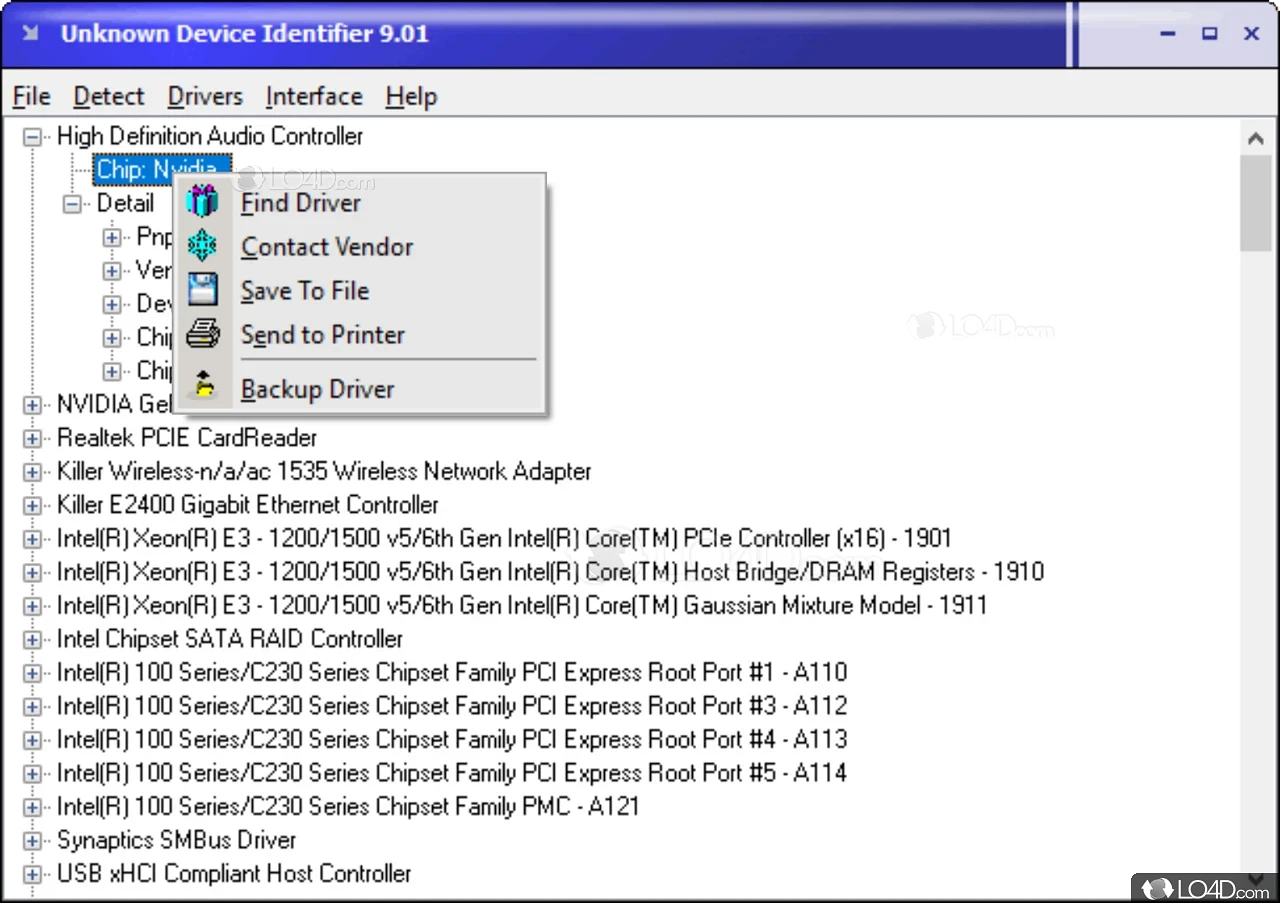Choose Backup Driver from context menu
This screenshot has width=1280, height=903.
pyautogui.click(x=360, y=388)
